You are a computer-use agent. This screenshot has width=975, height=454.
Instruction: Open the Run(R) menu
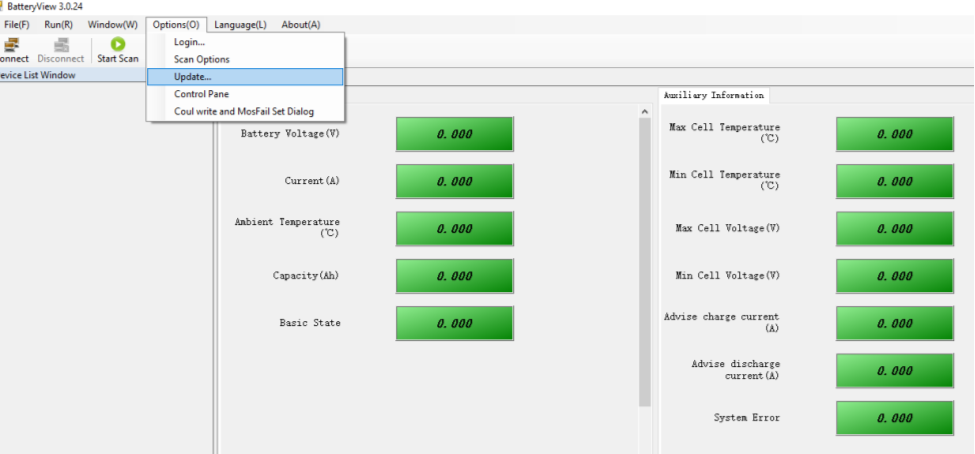58,24
